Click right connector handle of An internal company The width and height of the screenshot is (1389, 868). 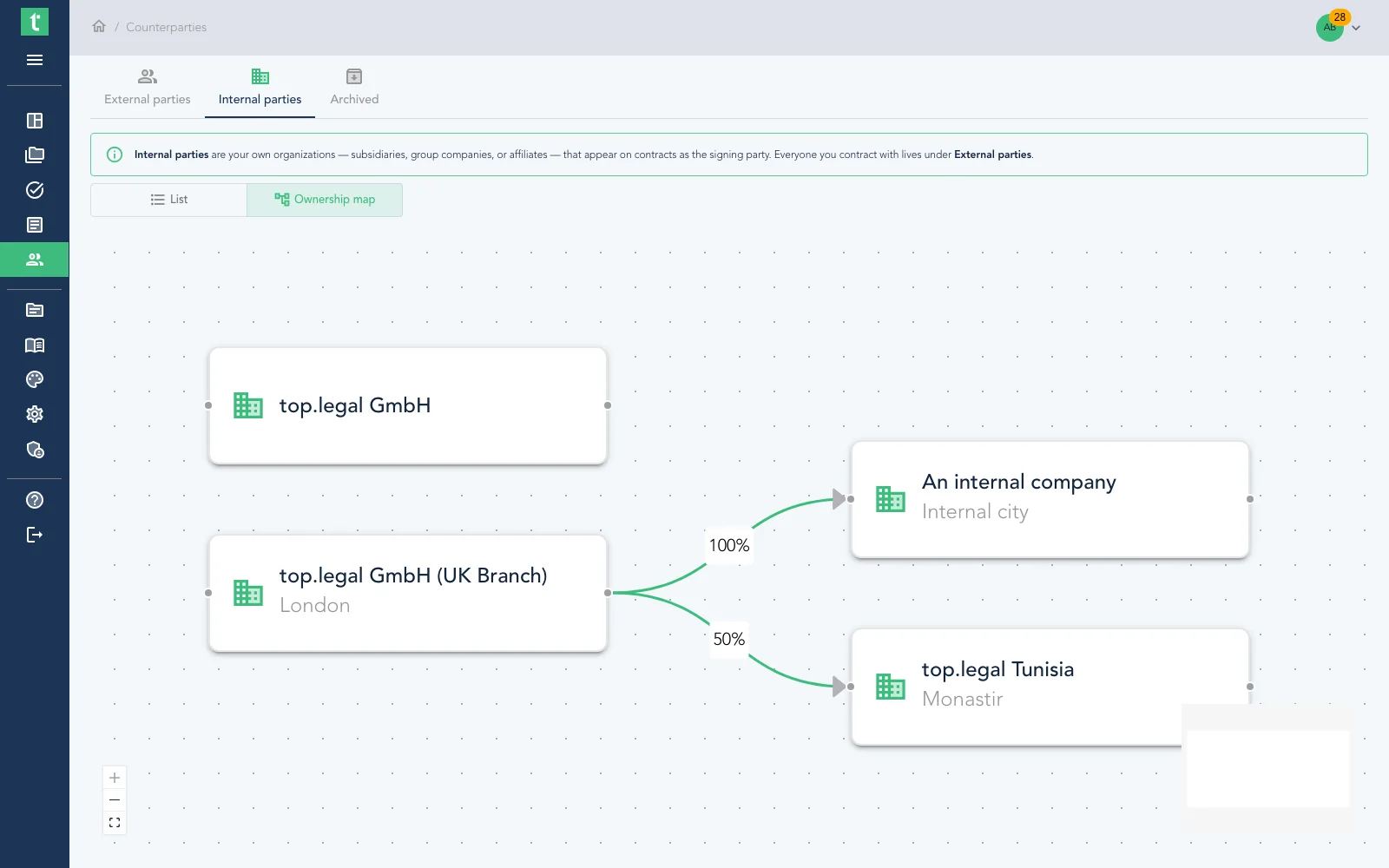tap(1250, 499)
